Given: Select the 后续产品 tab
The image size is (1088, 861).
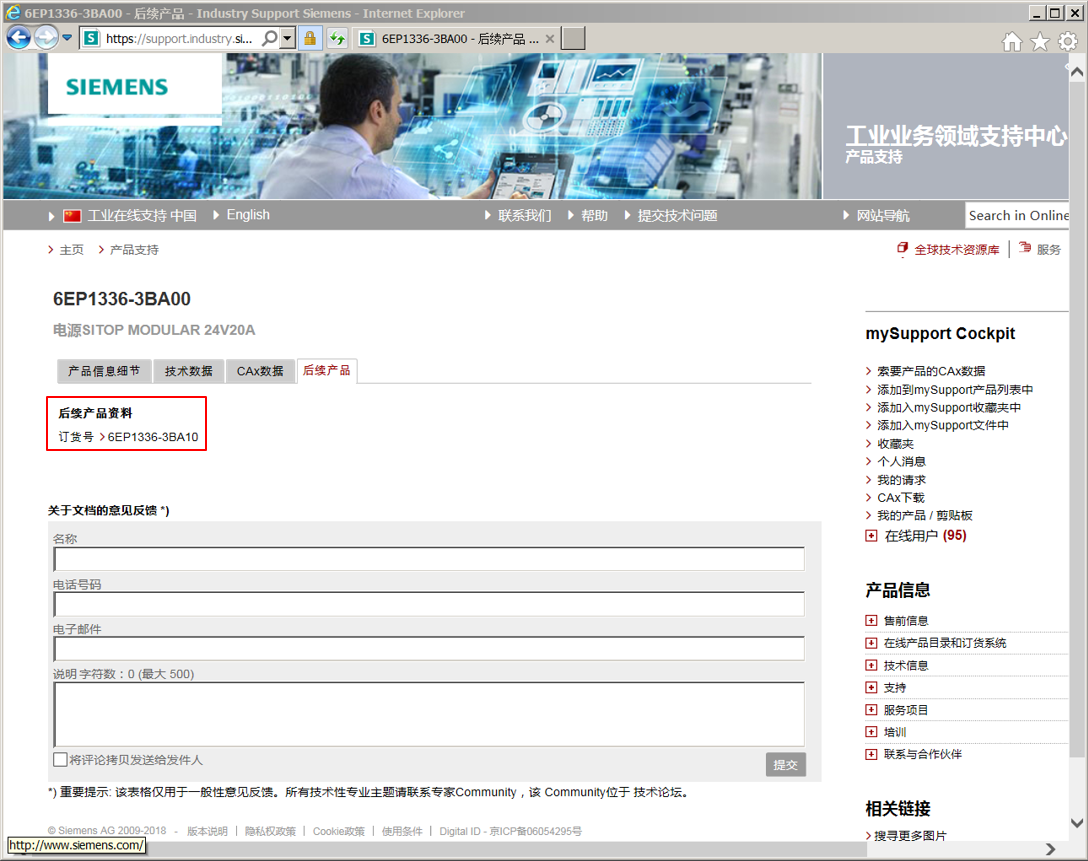Looking at the screenshot, I should (327, 370).
